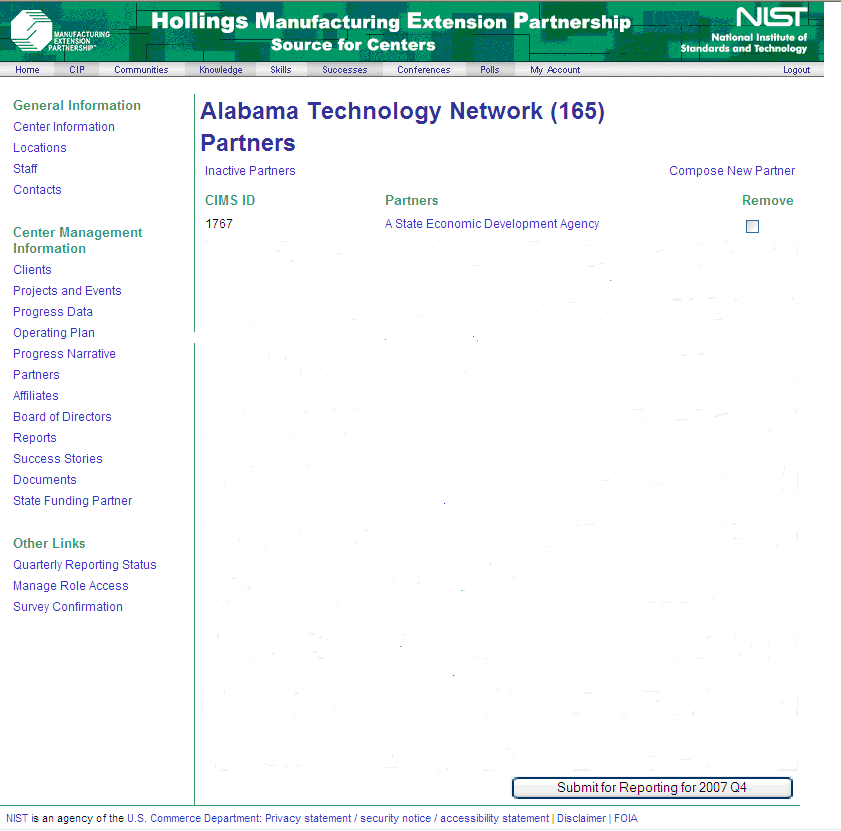Click Compose New Partner
The width and height of the screenshot is (841, 831).
pyautogui.click(x=732, y=171)
